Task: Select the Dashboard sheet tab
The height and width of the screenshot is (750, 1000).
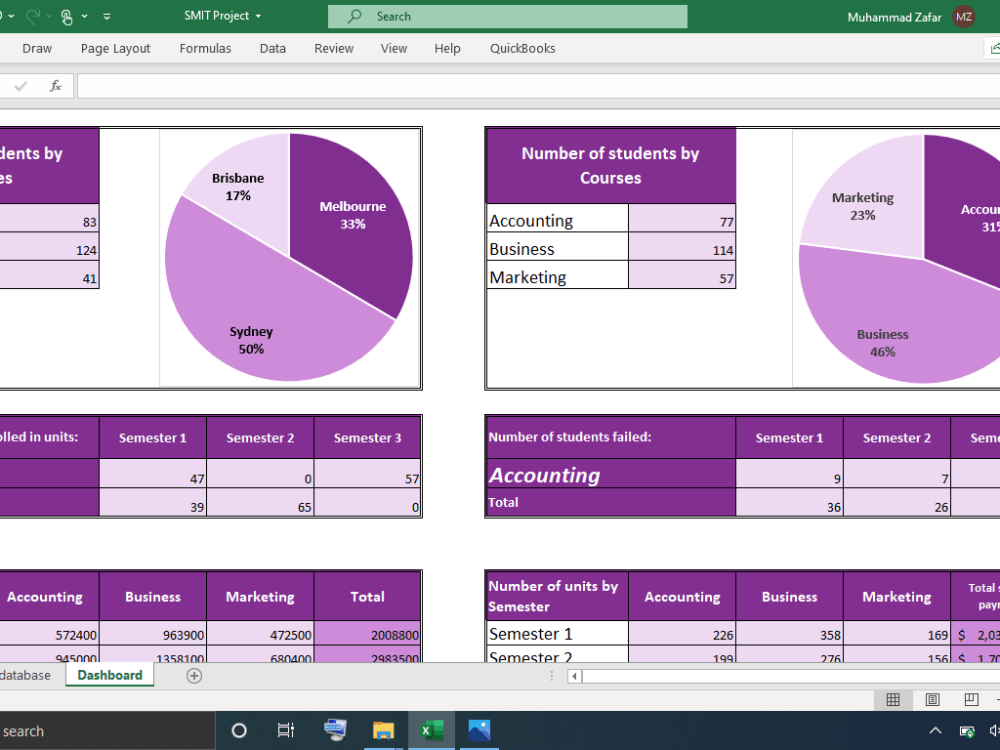Action: pyautogui.click(x=110, y=675)
